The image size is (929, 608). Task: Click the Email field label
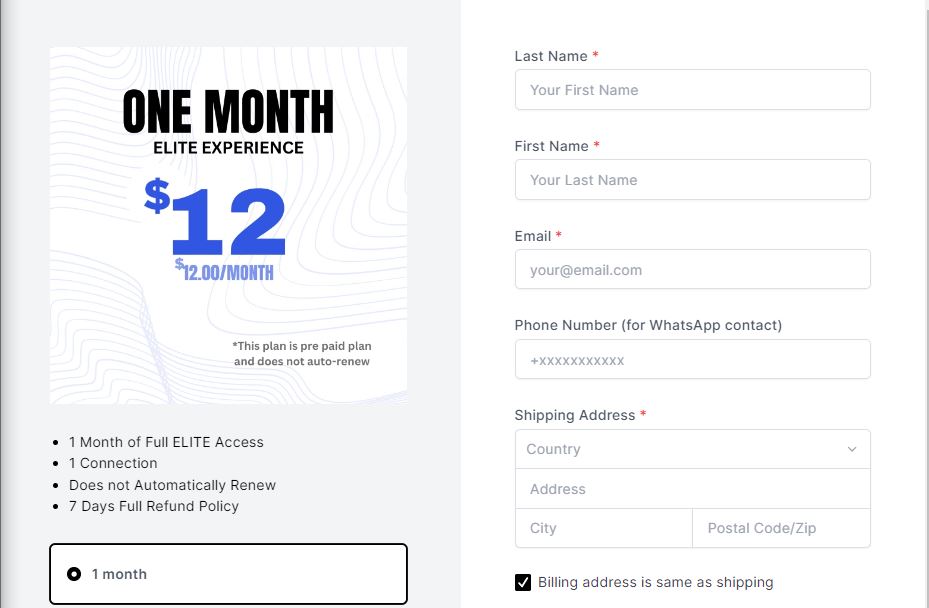533,236
